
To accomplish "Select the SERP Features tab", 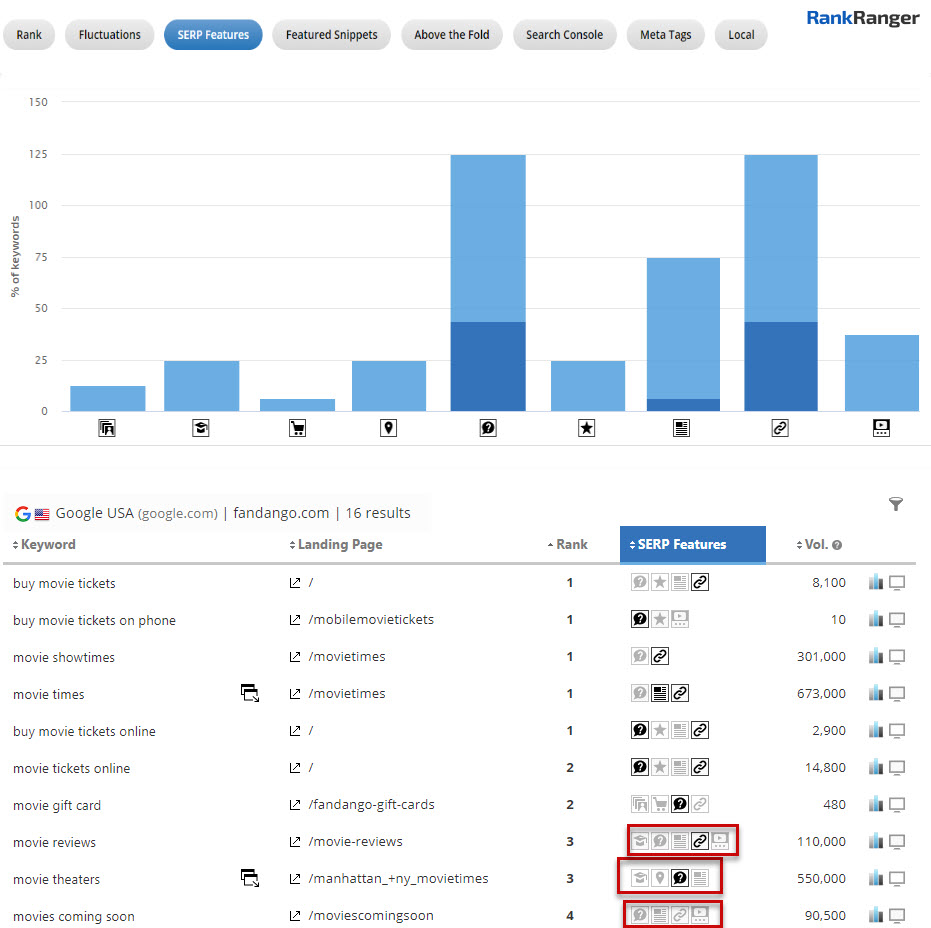I will (x=213, y=35).
